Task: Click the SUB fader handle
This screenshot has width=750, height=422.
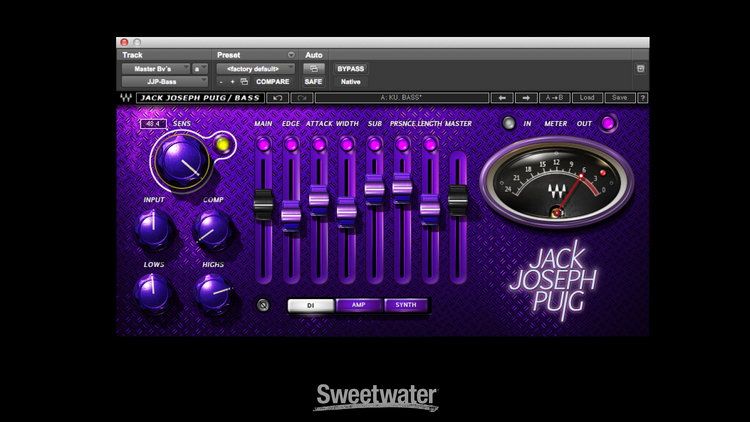Action: coord(374,189)
